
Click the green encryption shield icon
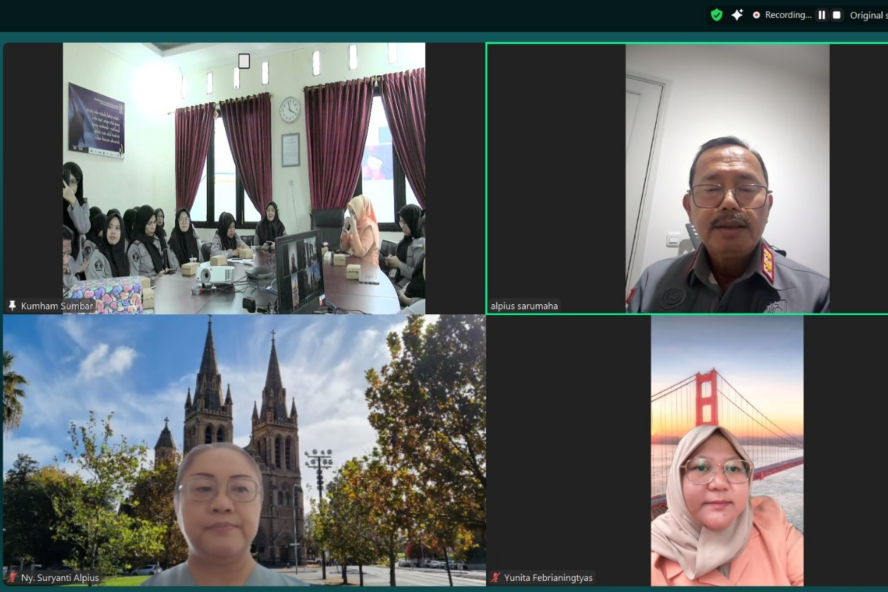tap(716, 15)
